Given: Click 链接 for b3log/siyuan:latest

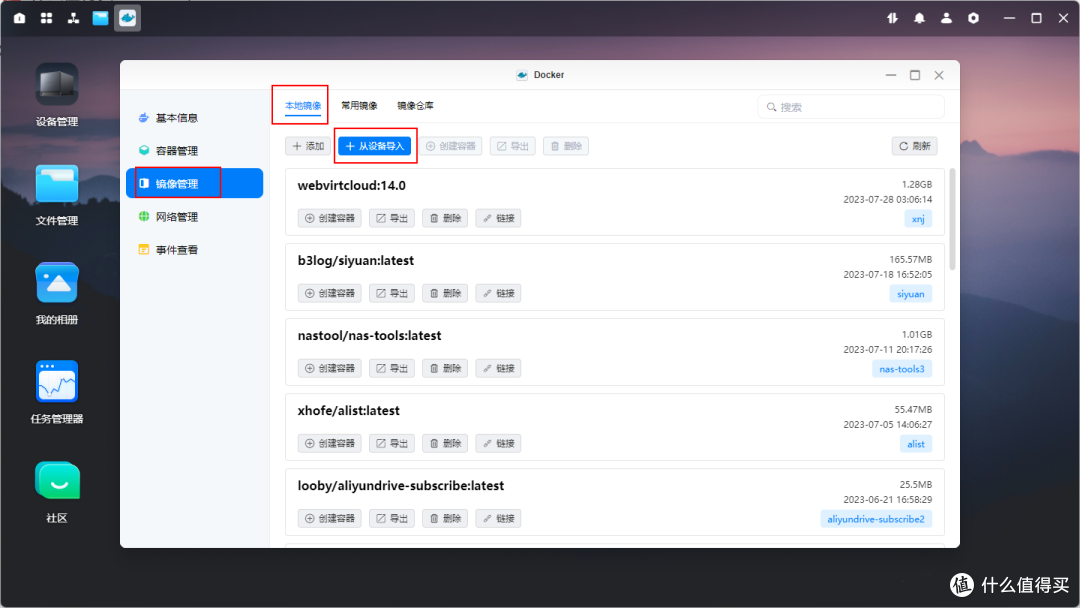Looking at the screenshot, I should click(x=498, y=293).
